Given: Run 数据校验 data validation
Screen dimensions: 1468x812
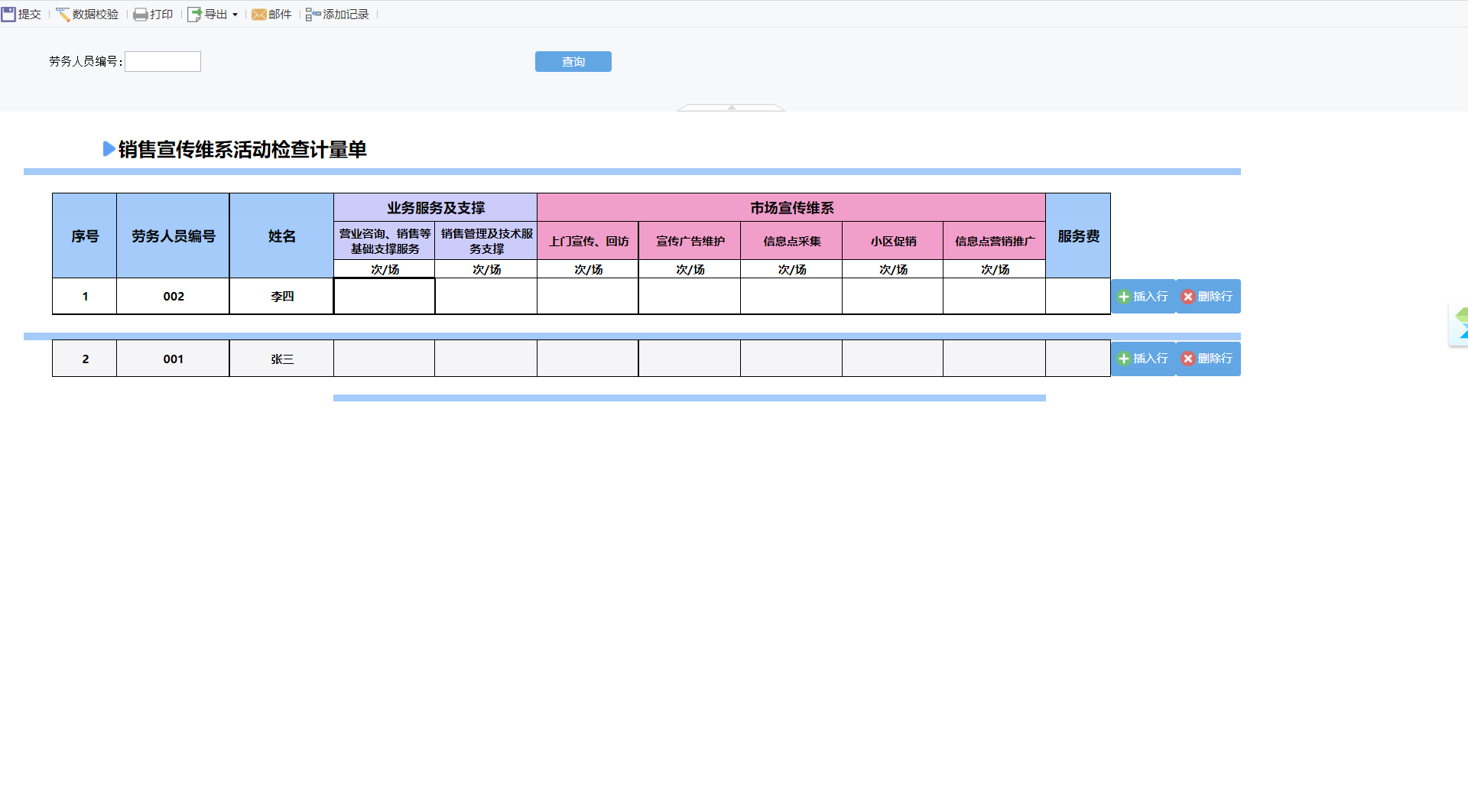Looking at the screenshot, I should (x=87, y=15).
